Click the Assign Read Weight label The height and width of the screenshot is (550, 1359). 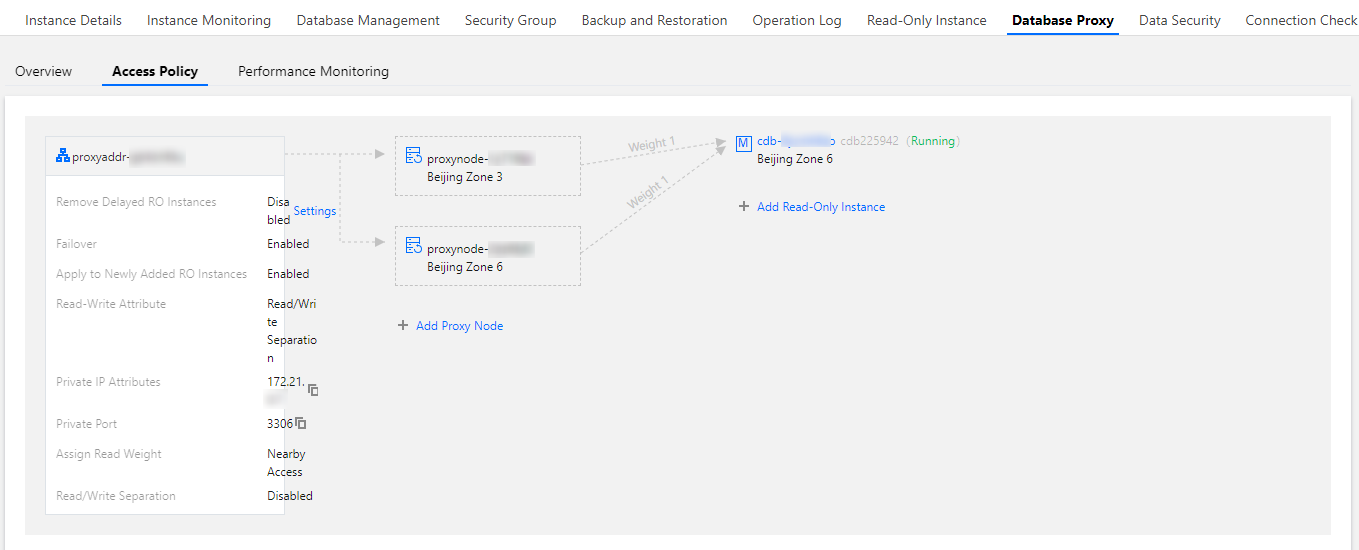[109, 454]
